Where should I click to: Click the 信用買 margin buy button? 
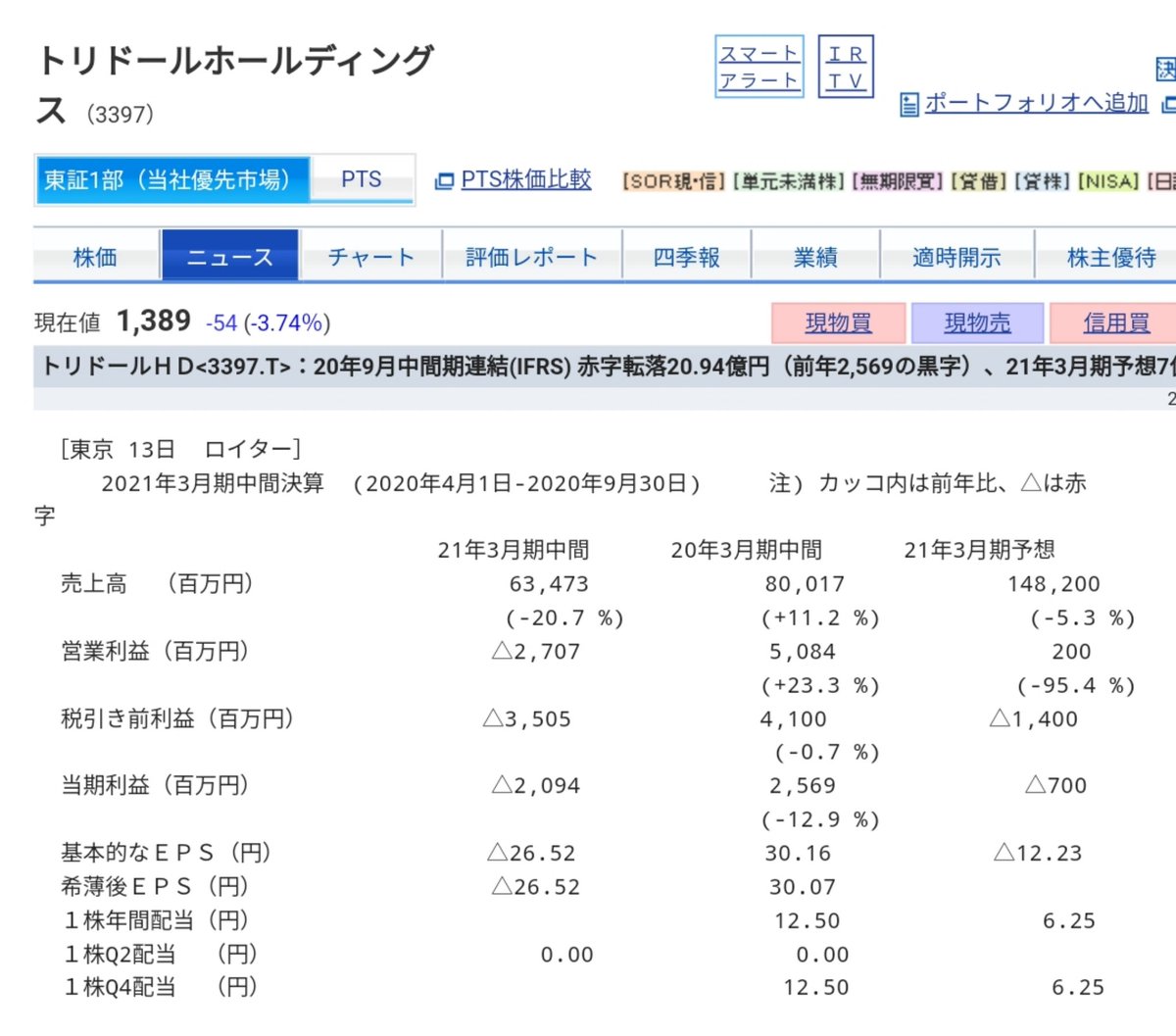[1115, 322]
